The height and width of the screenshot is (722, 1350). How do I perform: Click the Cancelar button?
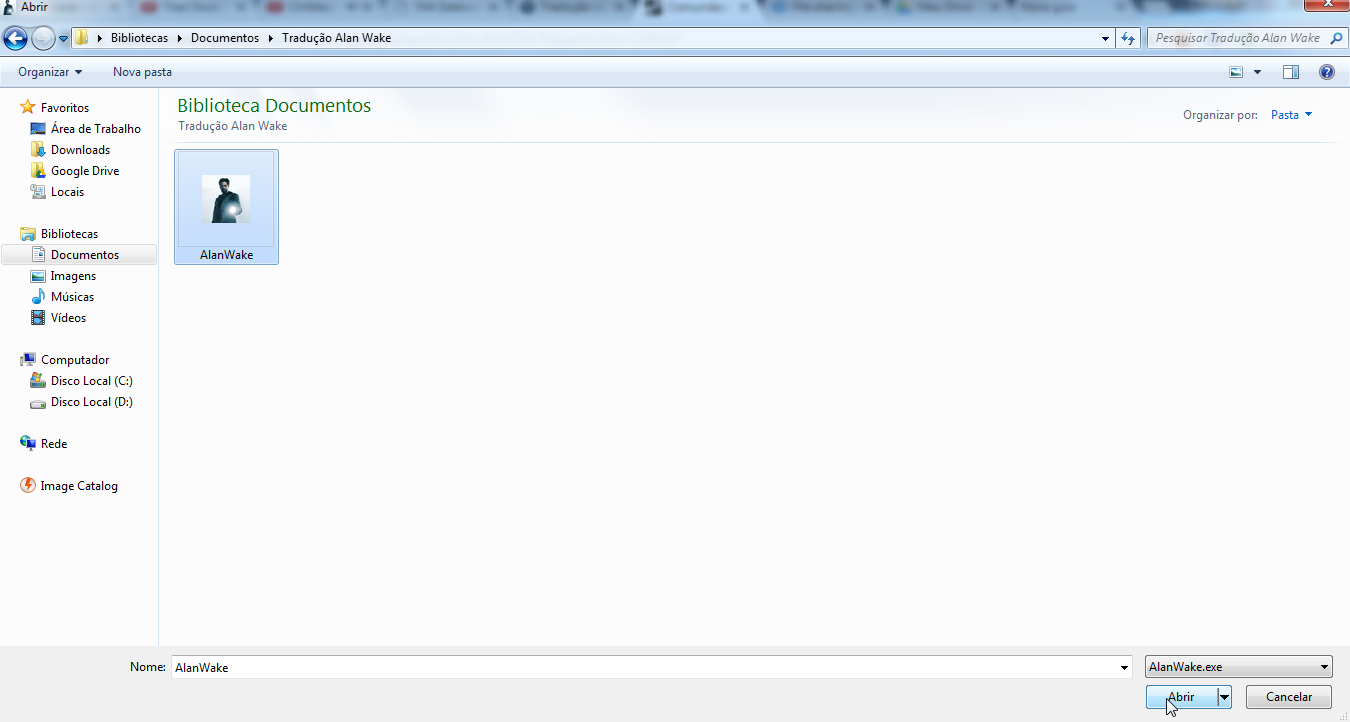(x=1289, y=697)
